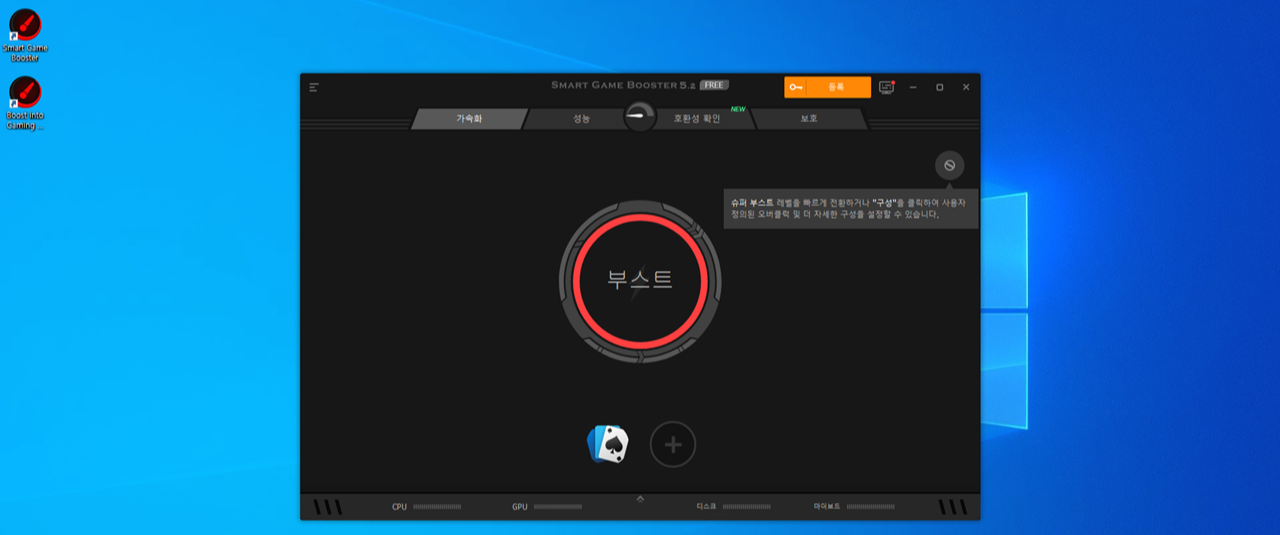Screen dimensions: 1280x535
Task: Close the Smart Game Booster window
Action: click(966, 87)
